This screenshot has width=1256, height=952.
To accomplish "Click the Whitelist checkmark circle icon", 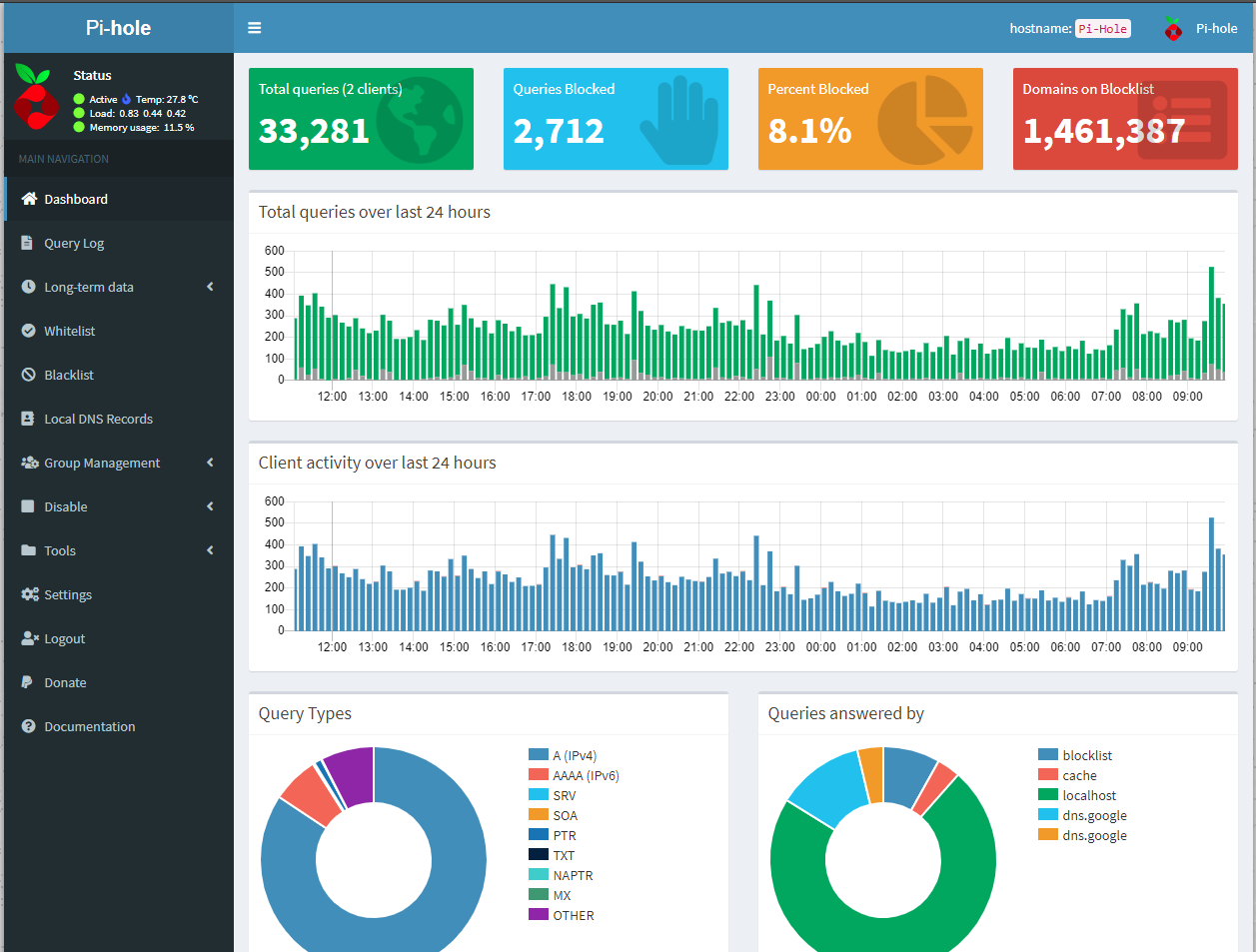I will 28,331.
